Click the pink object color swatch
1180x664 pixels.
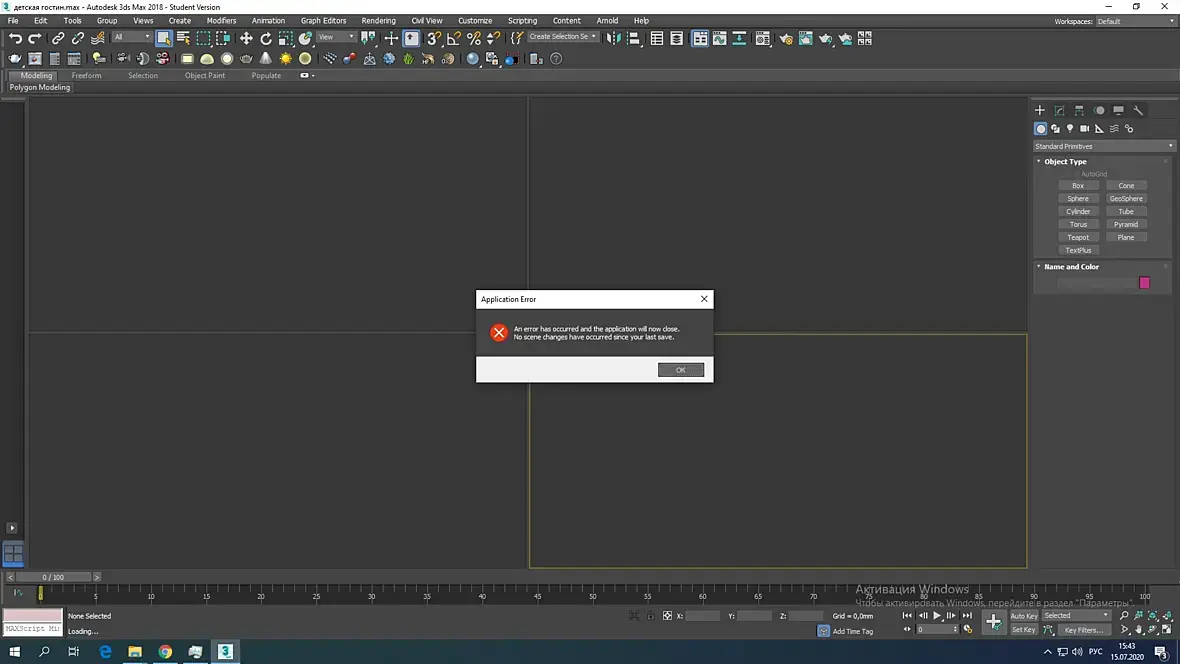pyautogui.click(x=1145, y=283)
